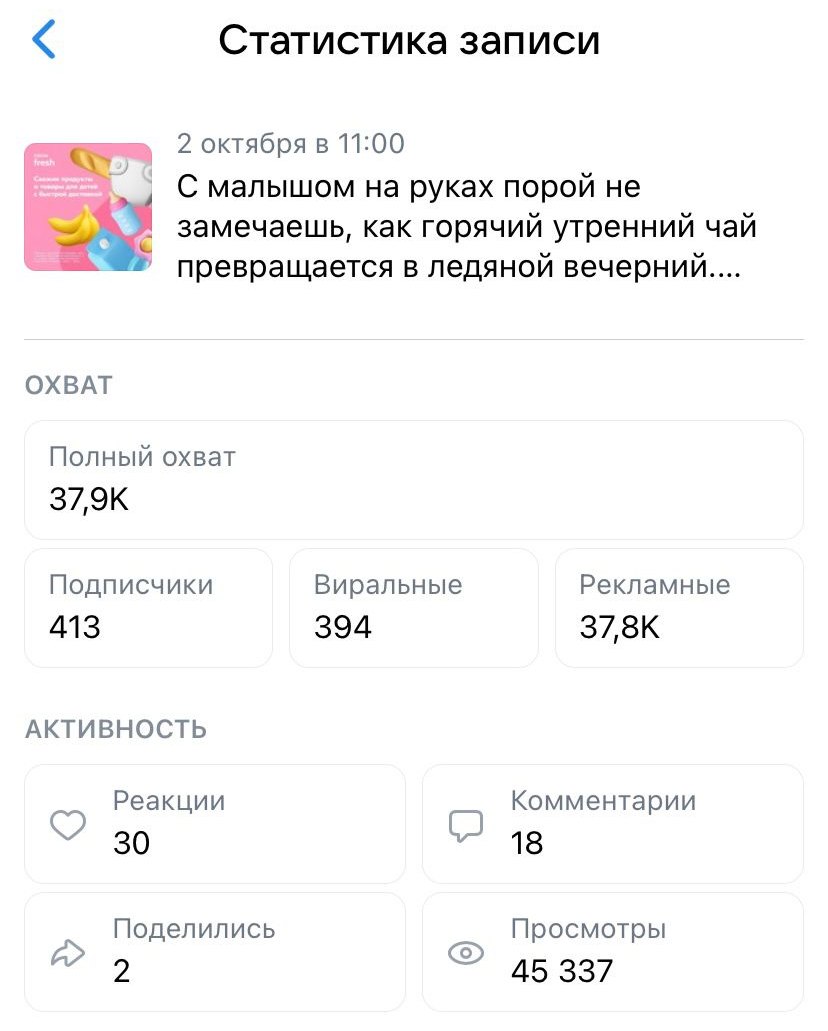Click the heart icon next to Реакции
The height and width of the screenshot is (1031, 828).
point(67,825)
